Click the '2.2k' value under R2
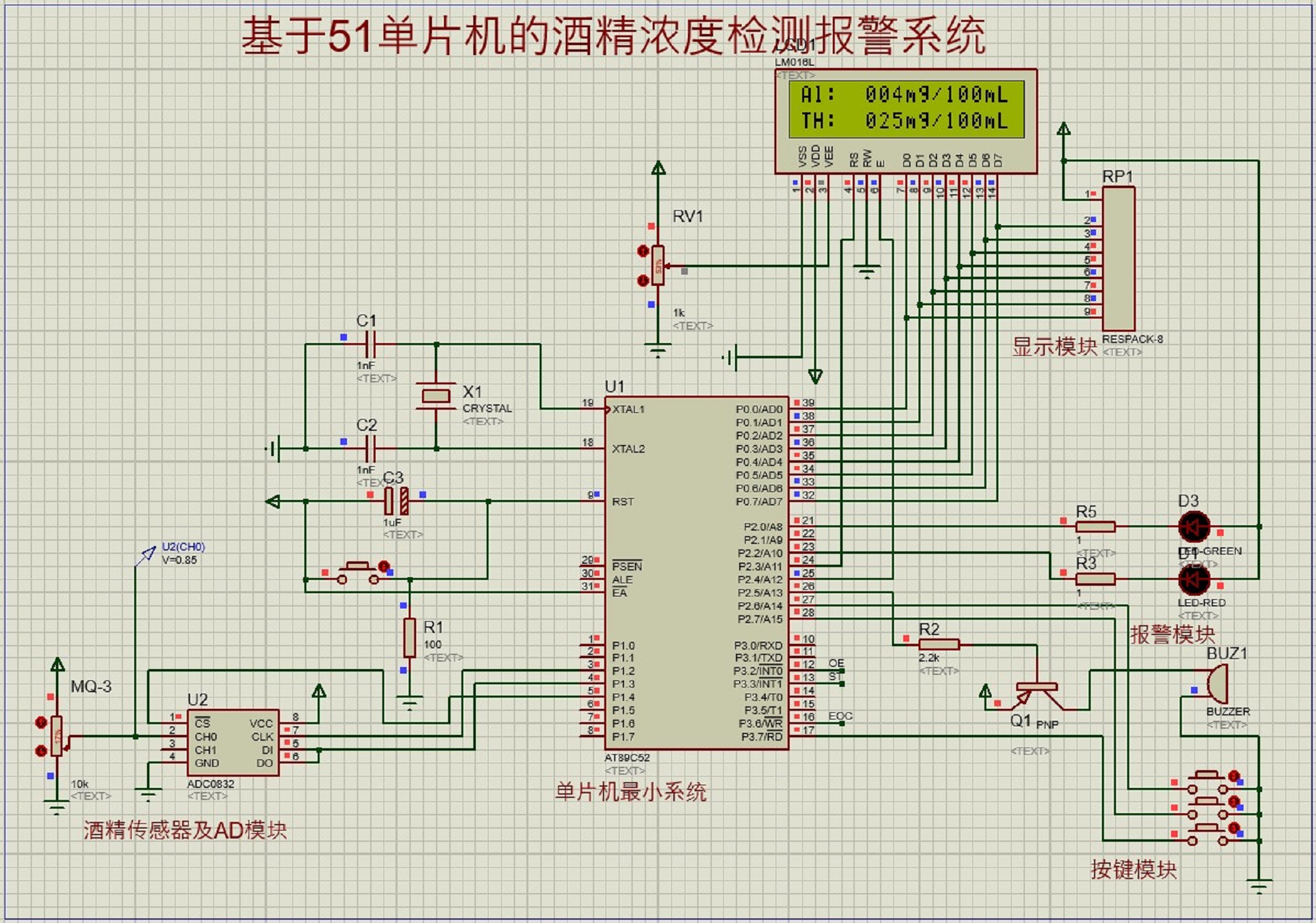 coord(929,658)
